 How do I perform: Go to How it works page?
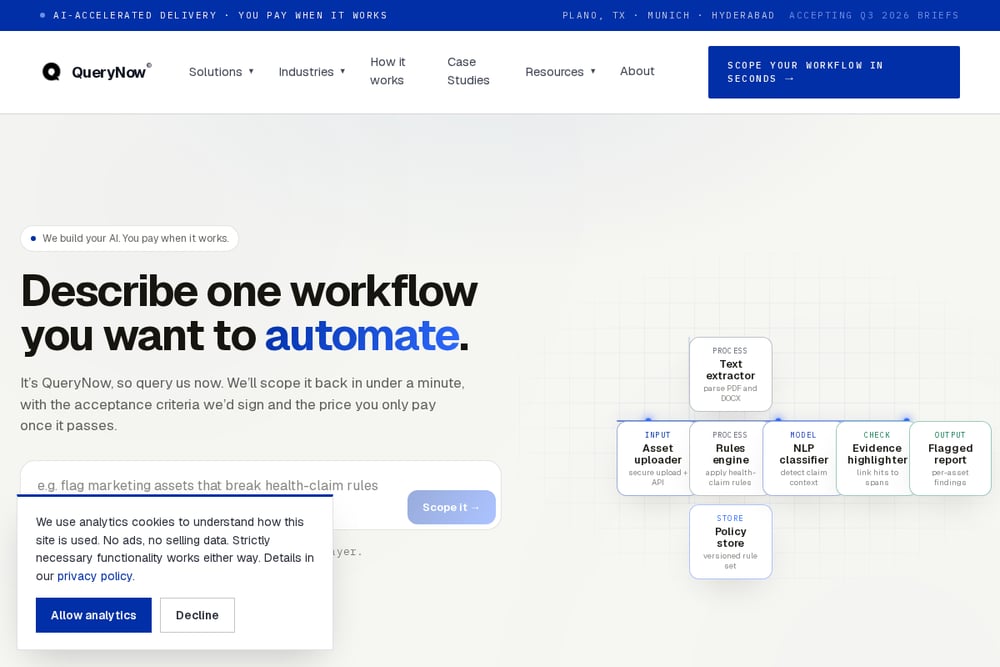click(x=388, y=71)
